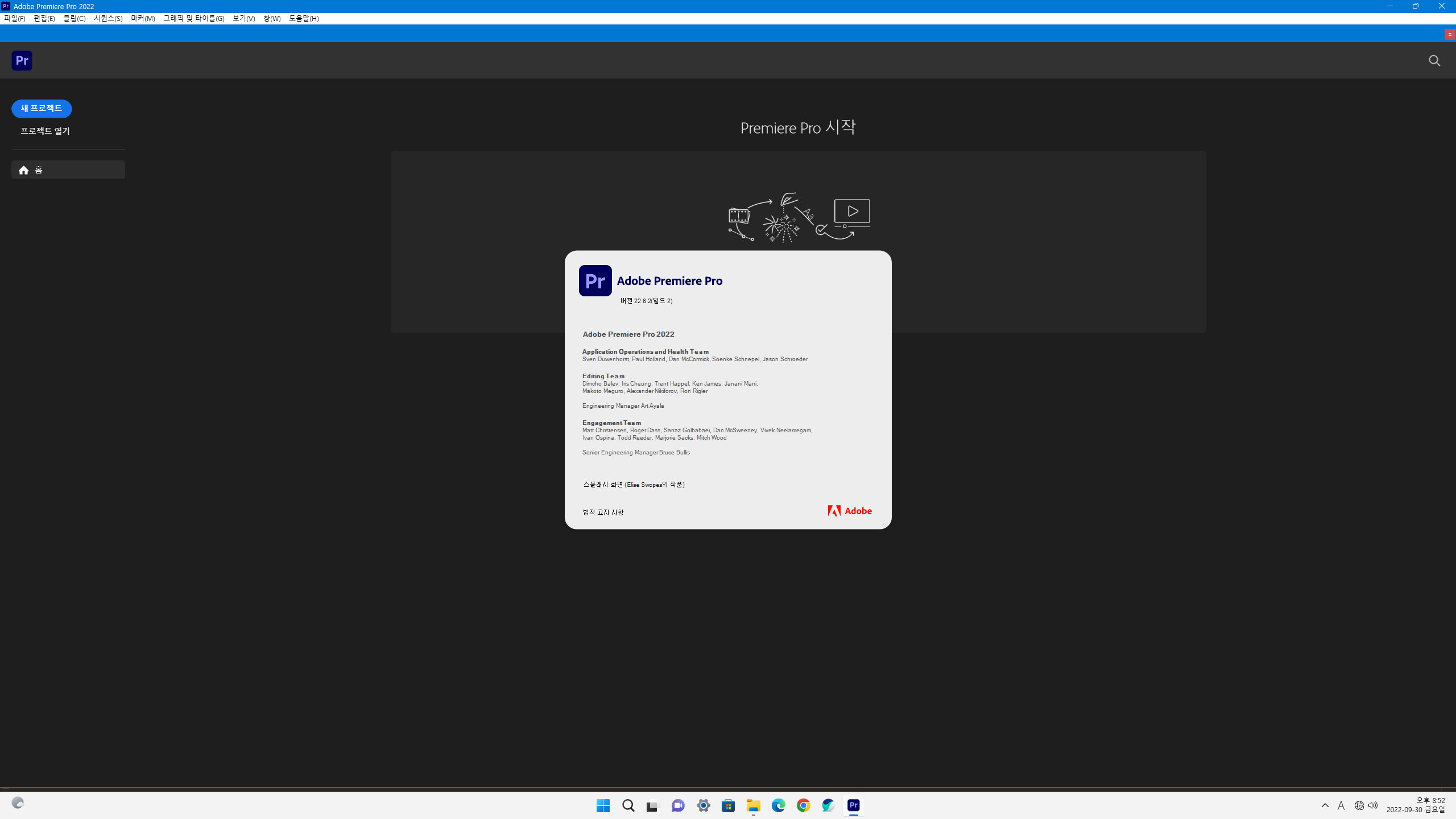Click the 새 프로젝트 button
The width and height of the screenshot is (1456, 819).
tap(42, 109)
